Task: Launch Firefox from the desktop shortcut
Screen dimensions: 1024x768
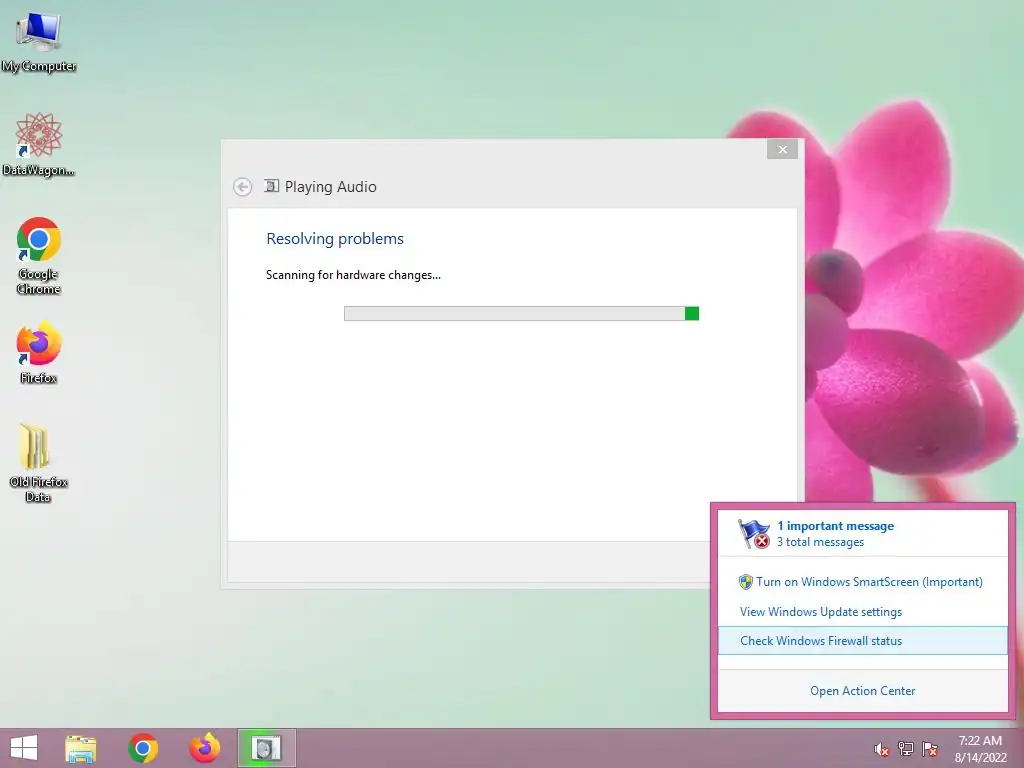Action: 39,353
